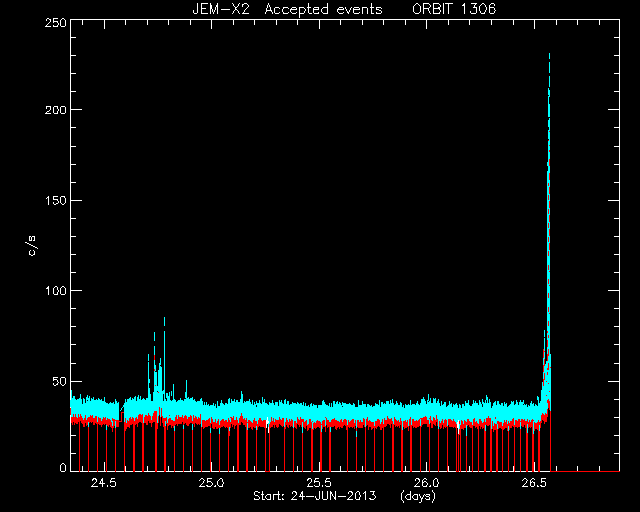Click the 24.5 x-axis tick label
The image size is (640, 512).
coord(104,483)
